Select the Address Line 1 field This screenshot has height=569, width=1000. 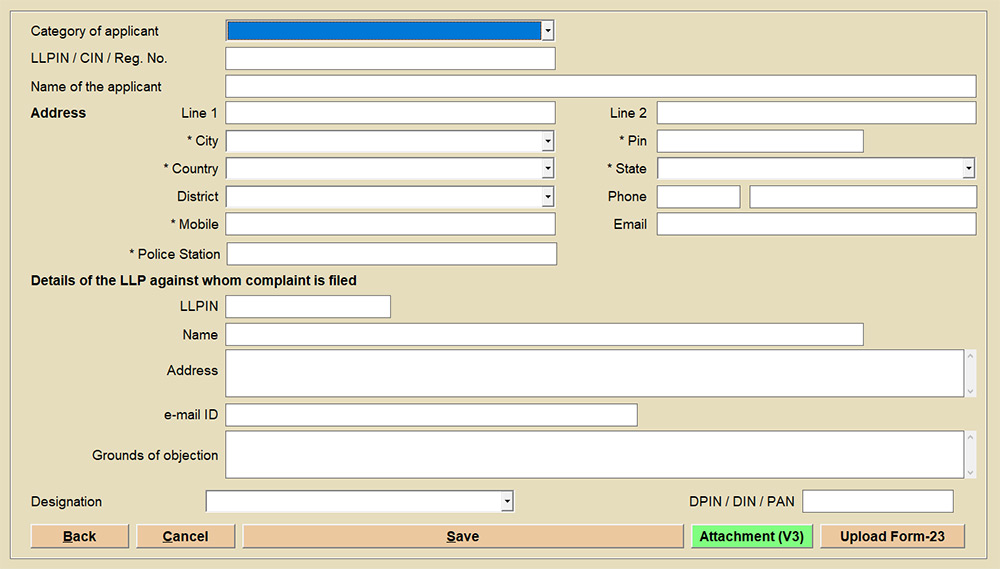pos(390,113)
